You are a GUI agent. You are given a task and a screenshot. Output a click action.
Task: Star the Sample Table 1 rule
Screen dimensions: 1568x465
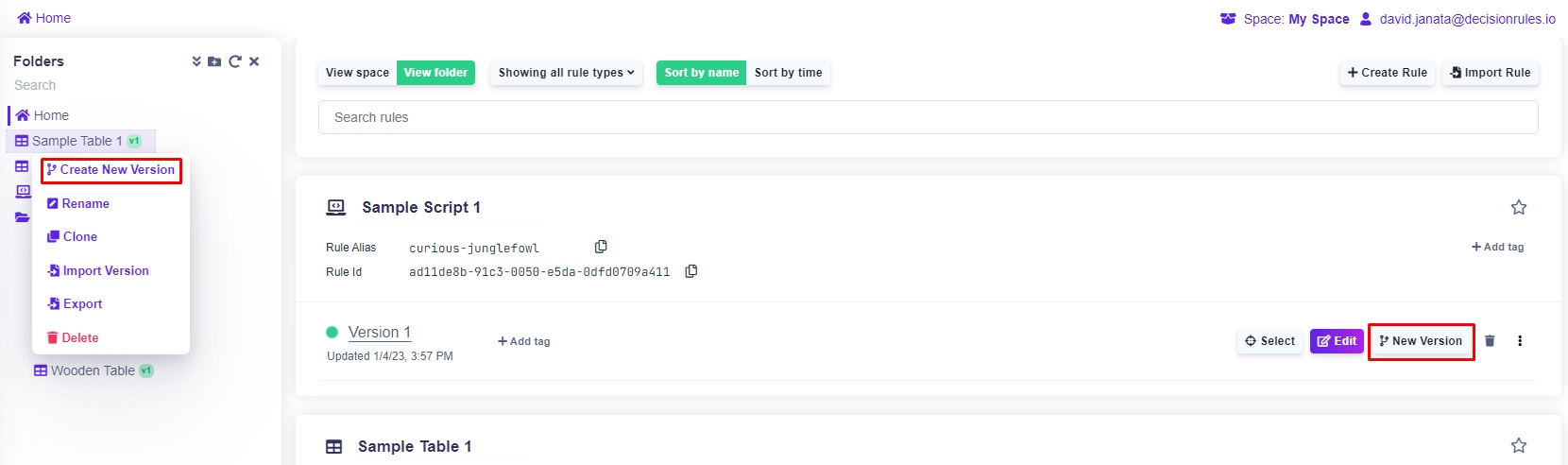click(x=1519, y=445)
